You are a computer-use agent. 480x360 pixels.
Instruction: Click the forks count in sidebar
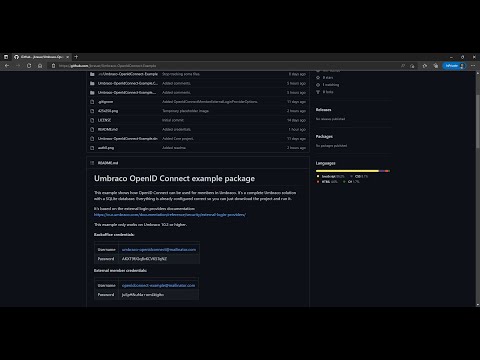[x=328, y=92]
